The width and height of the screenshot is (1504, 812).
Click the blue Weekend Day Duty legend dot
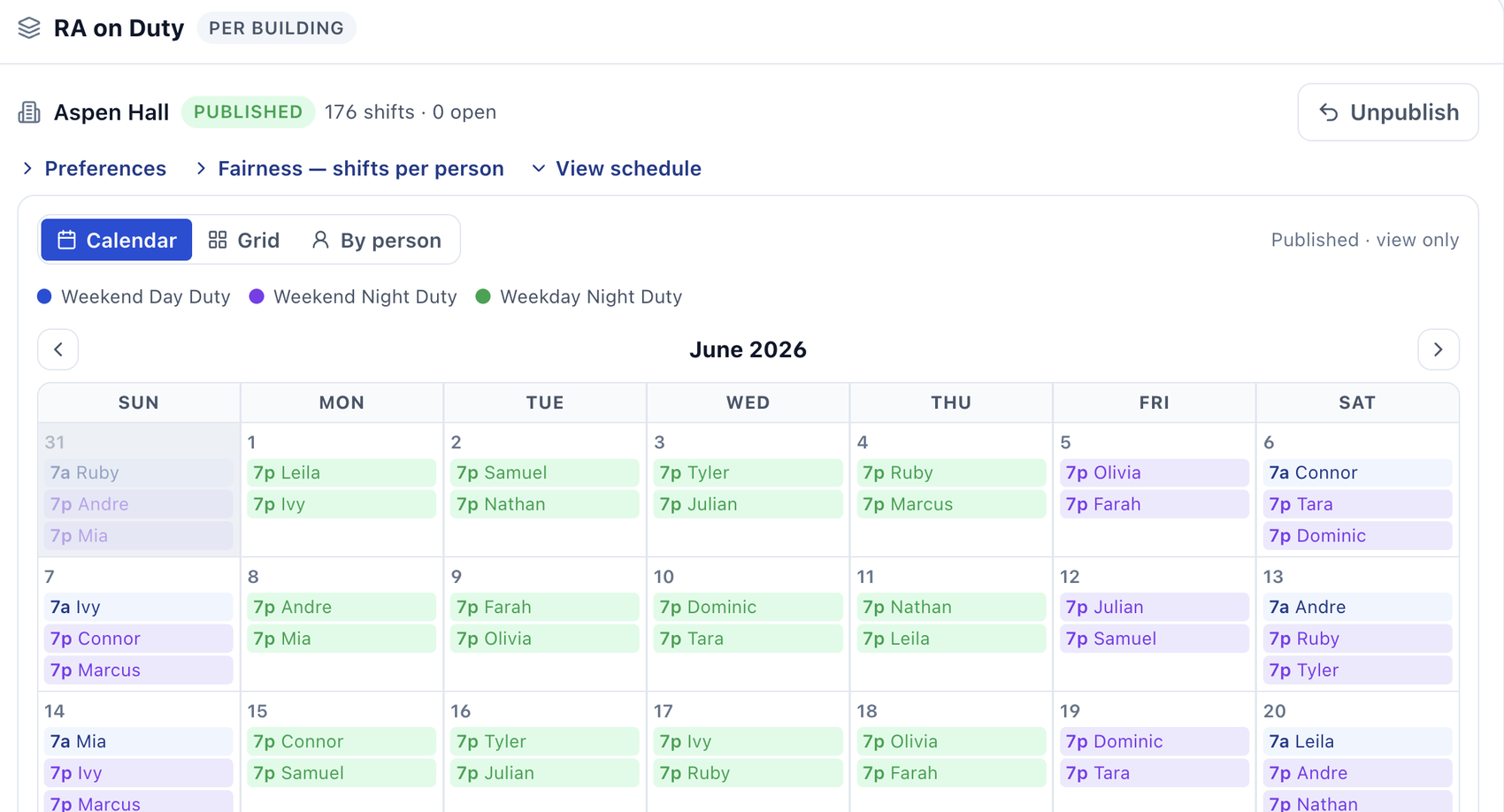click(44, 296)
